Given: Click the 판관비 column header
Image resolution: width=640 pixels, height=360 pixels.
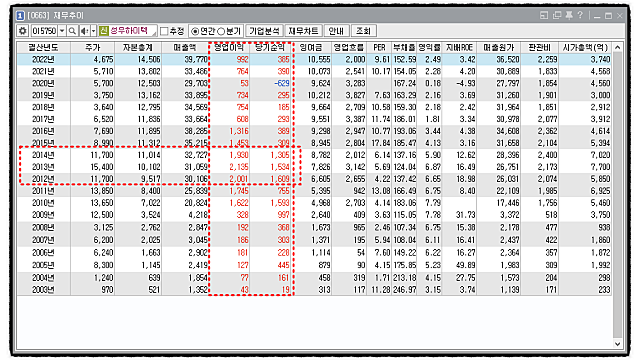Looking at the screenshot, I should tap(540, 47).
